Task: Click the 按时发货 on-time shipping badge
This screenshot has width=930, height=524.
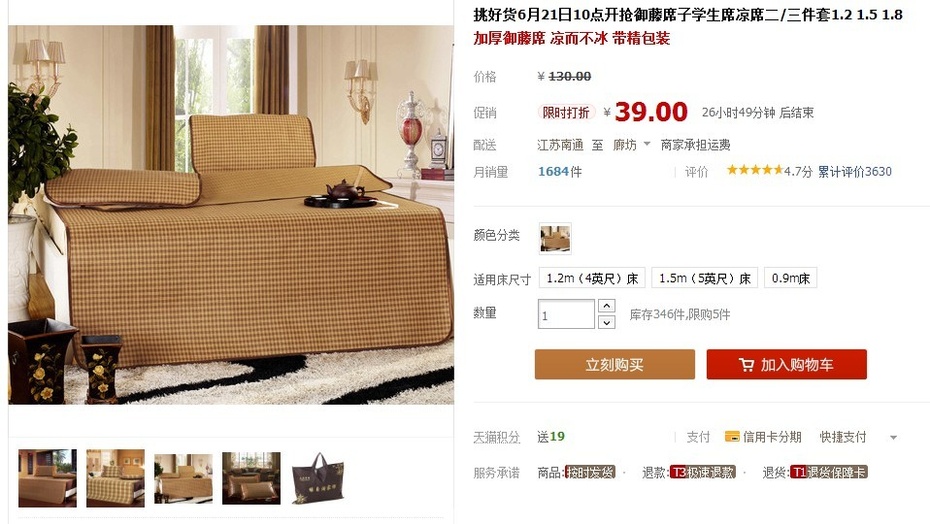Action: (x=590, y=472)
